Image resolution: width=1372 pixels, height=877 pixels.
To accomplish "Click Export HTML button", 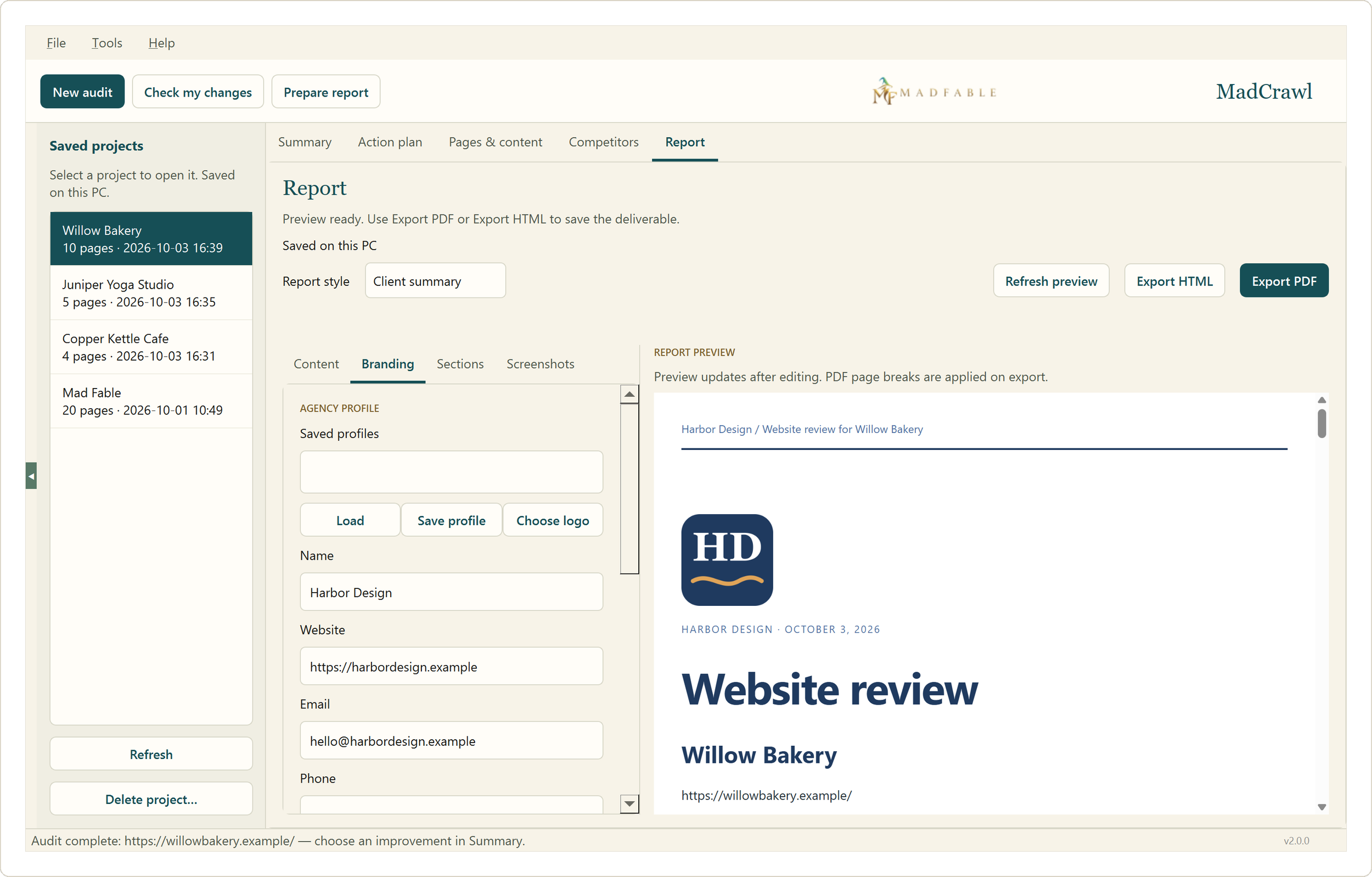I will coord(1174,281).
